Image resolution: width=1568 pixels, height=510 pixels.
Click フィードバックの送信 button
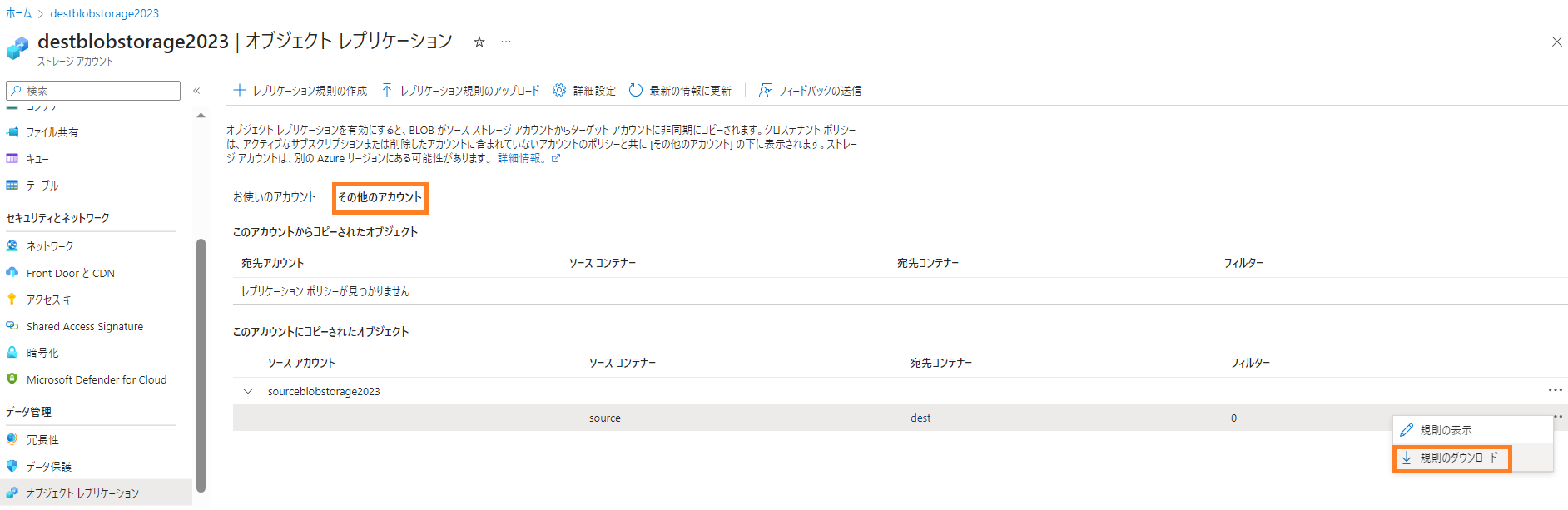pyautogui.click(x=810, y=90)
